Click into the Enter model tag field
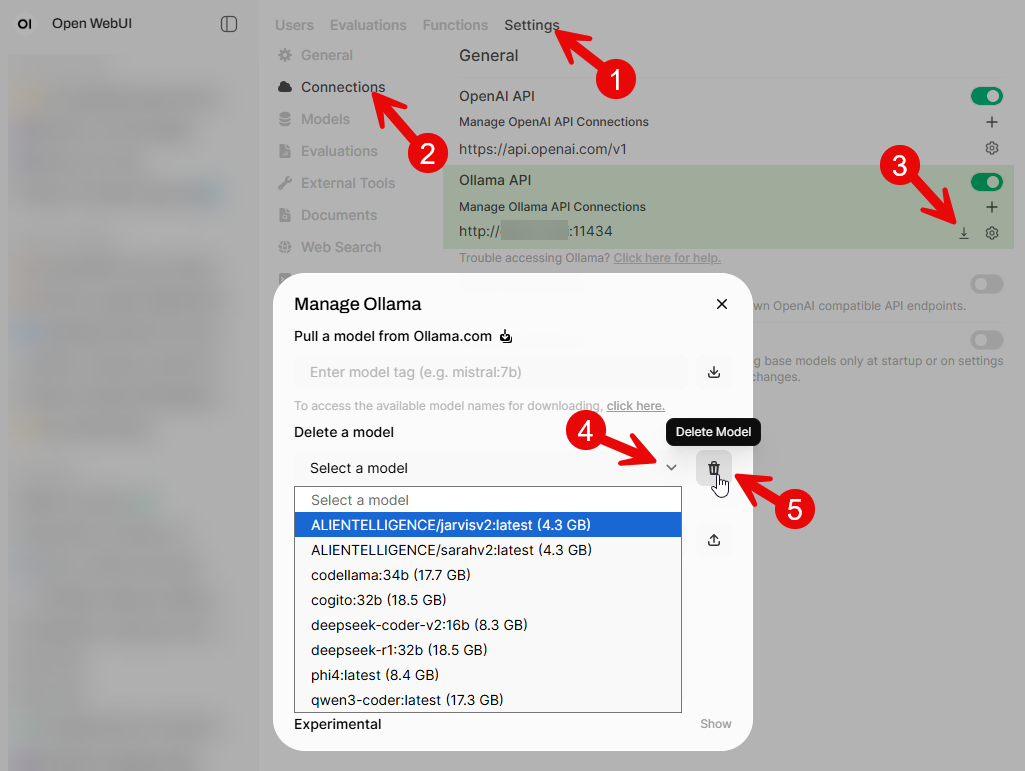The height and width of the screenshot is (771, 1025). tap(490, 372)
